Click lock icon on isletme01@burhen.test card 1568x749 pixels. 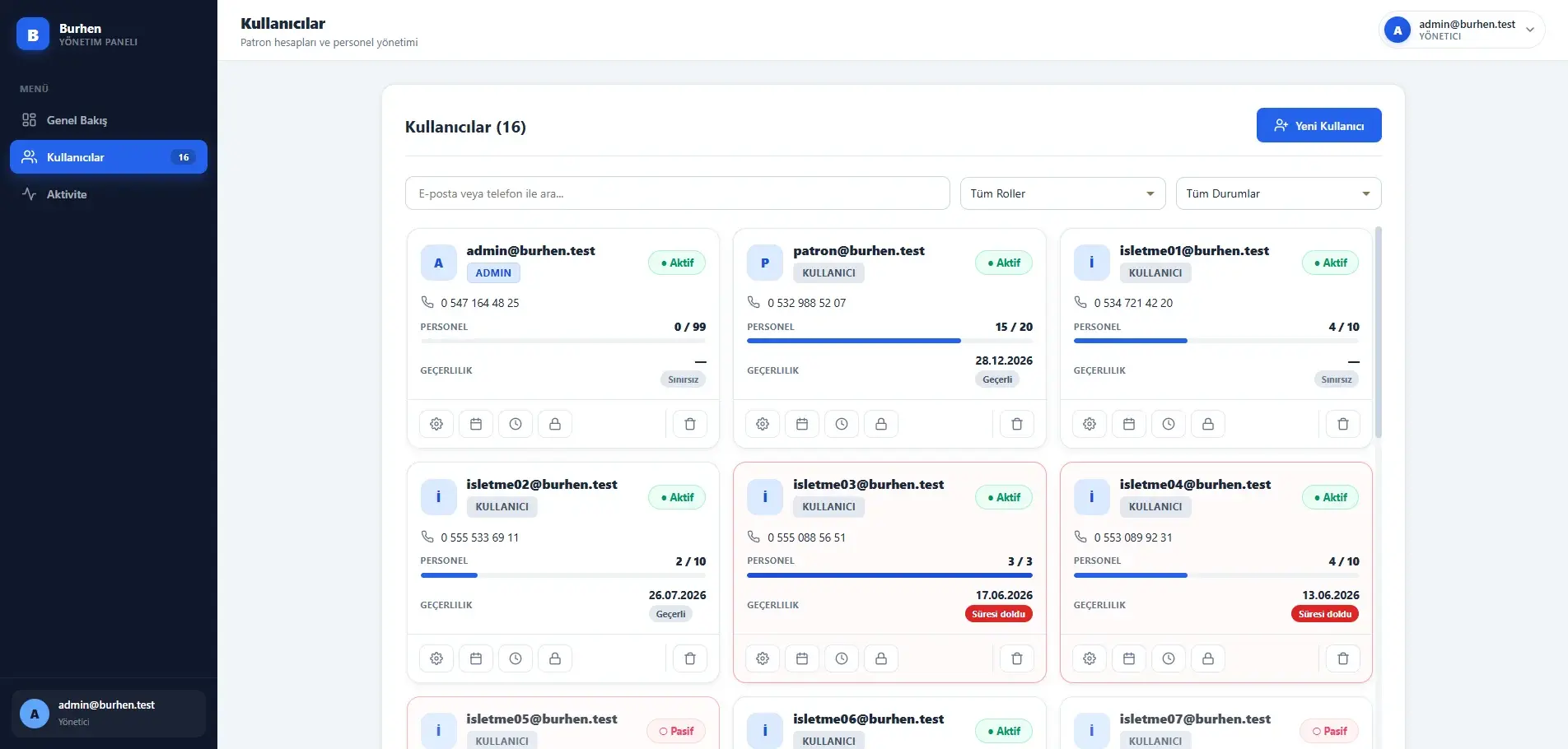click(x=1208, y=424)
